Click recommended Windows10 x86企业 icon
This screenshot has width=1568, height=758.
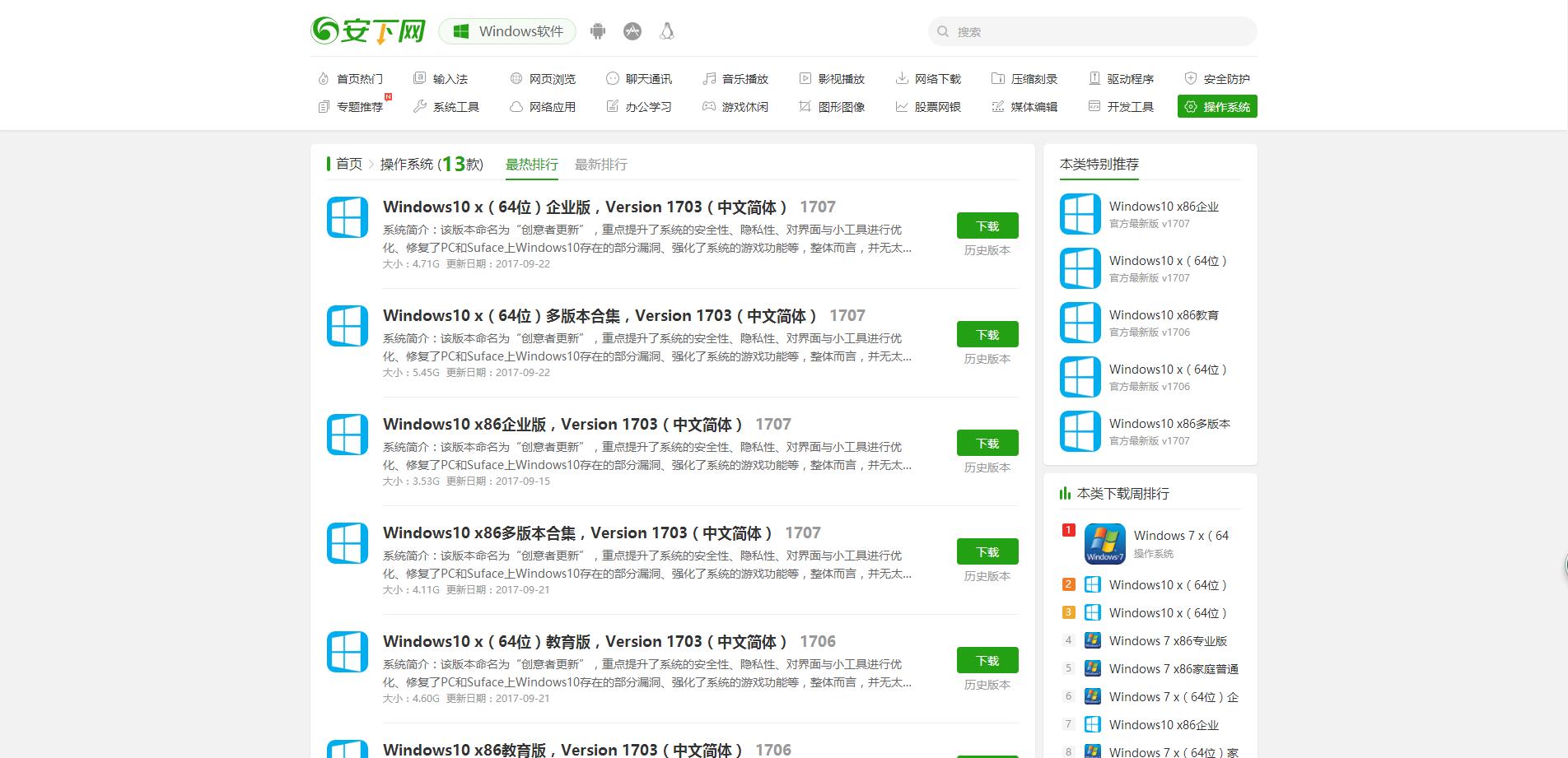pyautogui.click(x=1080, y=214)
